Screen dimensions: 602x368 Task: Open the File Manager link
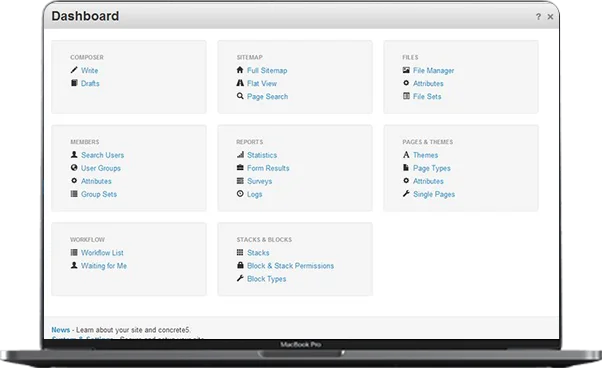tap(433, 71)
